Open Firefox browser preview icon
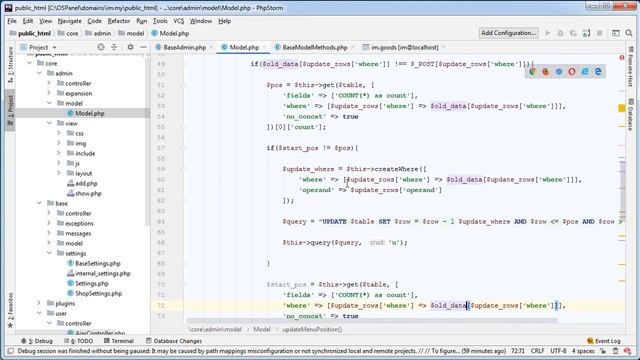 click(x=545, y=72)
